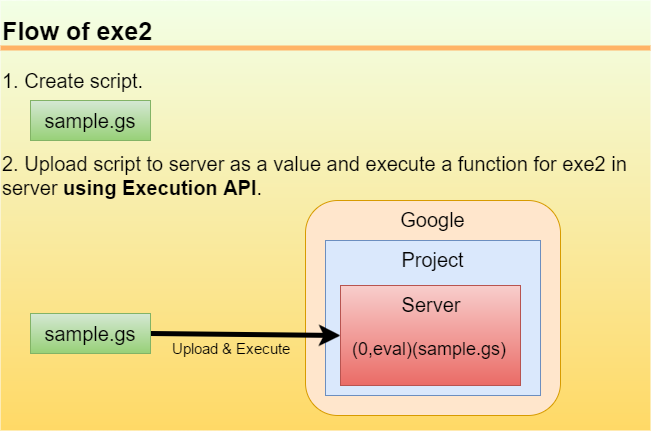The height and width of the screenshot is (431, 651).
Task: Click the 'Google' container label
Action: (x=432, y=220)
